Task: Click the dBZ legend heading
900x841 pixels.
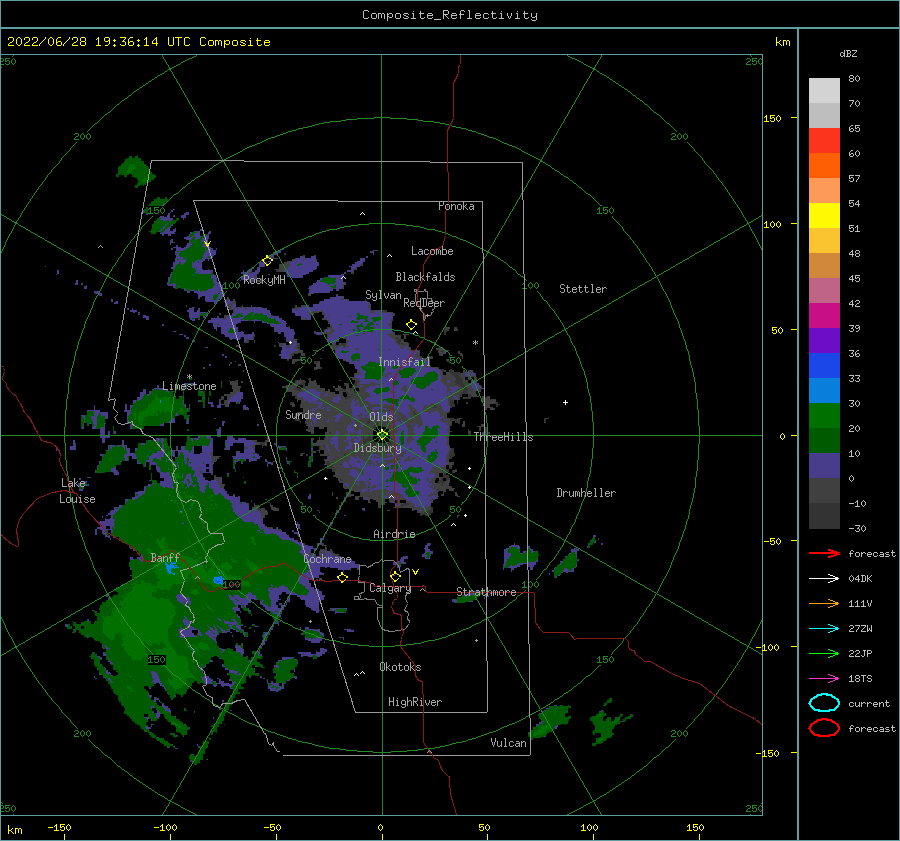Action: pyautogui.click(x=848, y=53)
